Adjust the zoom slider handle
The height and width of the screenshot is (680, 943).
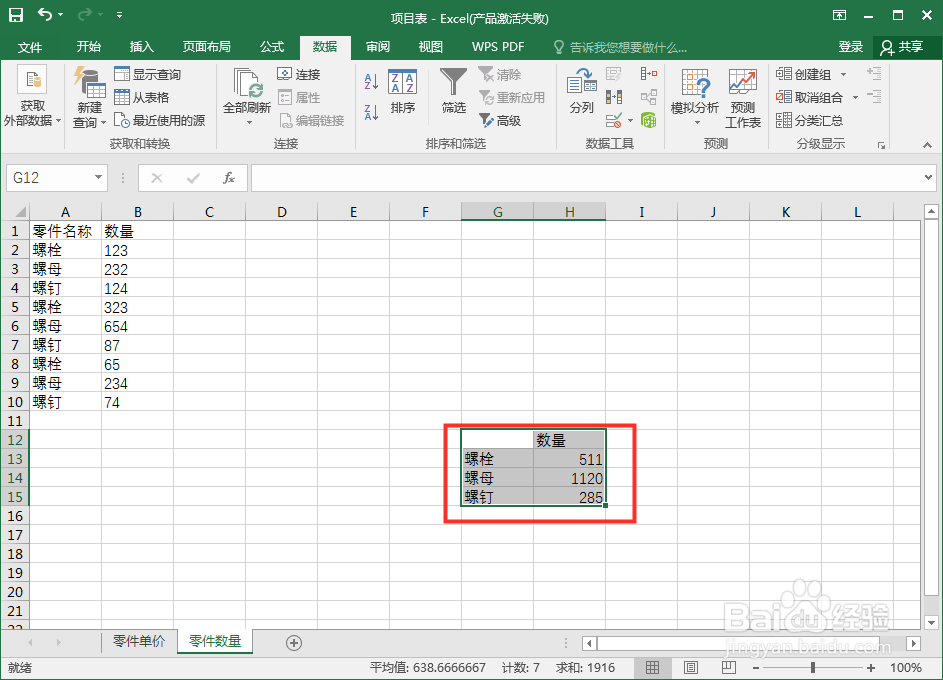(x=813, y=667)
